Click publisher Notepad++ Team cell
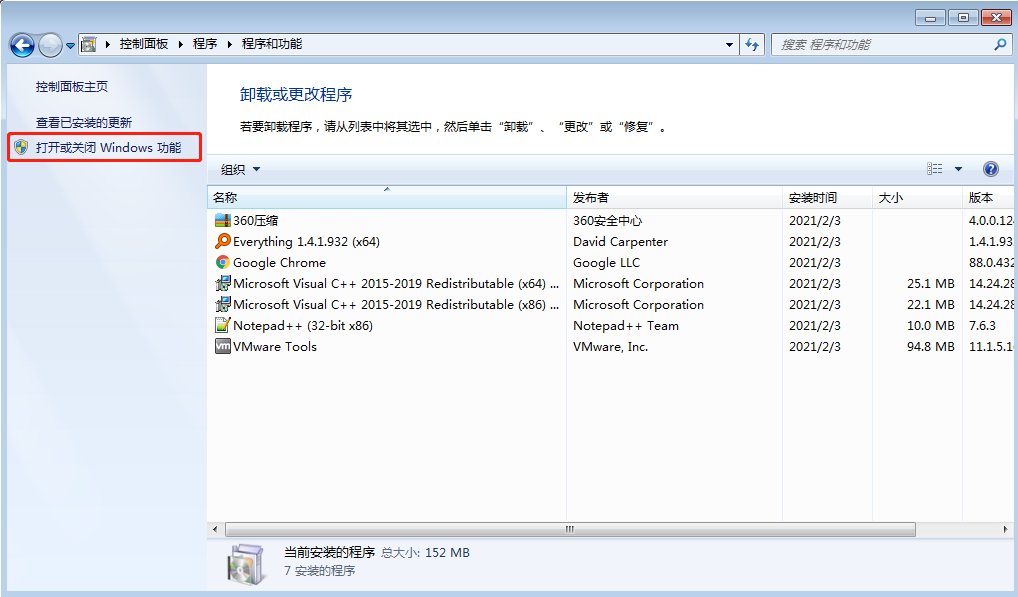This screenshot has width=1018, height=597. pyautogui.click(x=626, y=326)
